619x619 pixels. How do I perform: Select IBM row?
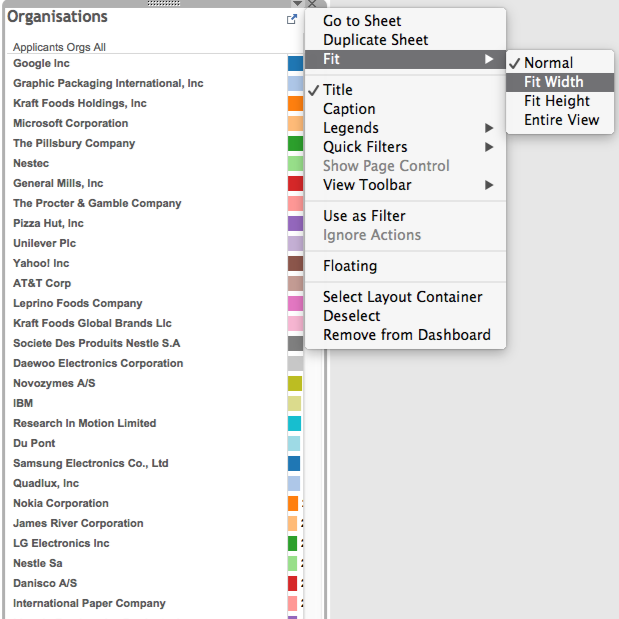[x=23, y=403]
